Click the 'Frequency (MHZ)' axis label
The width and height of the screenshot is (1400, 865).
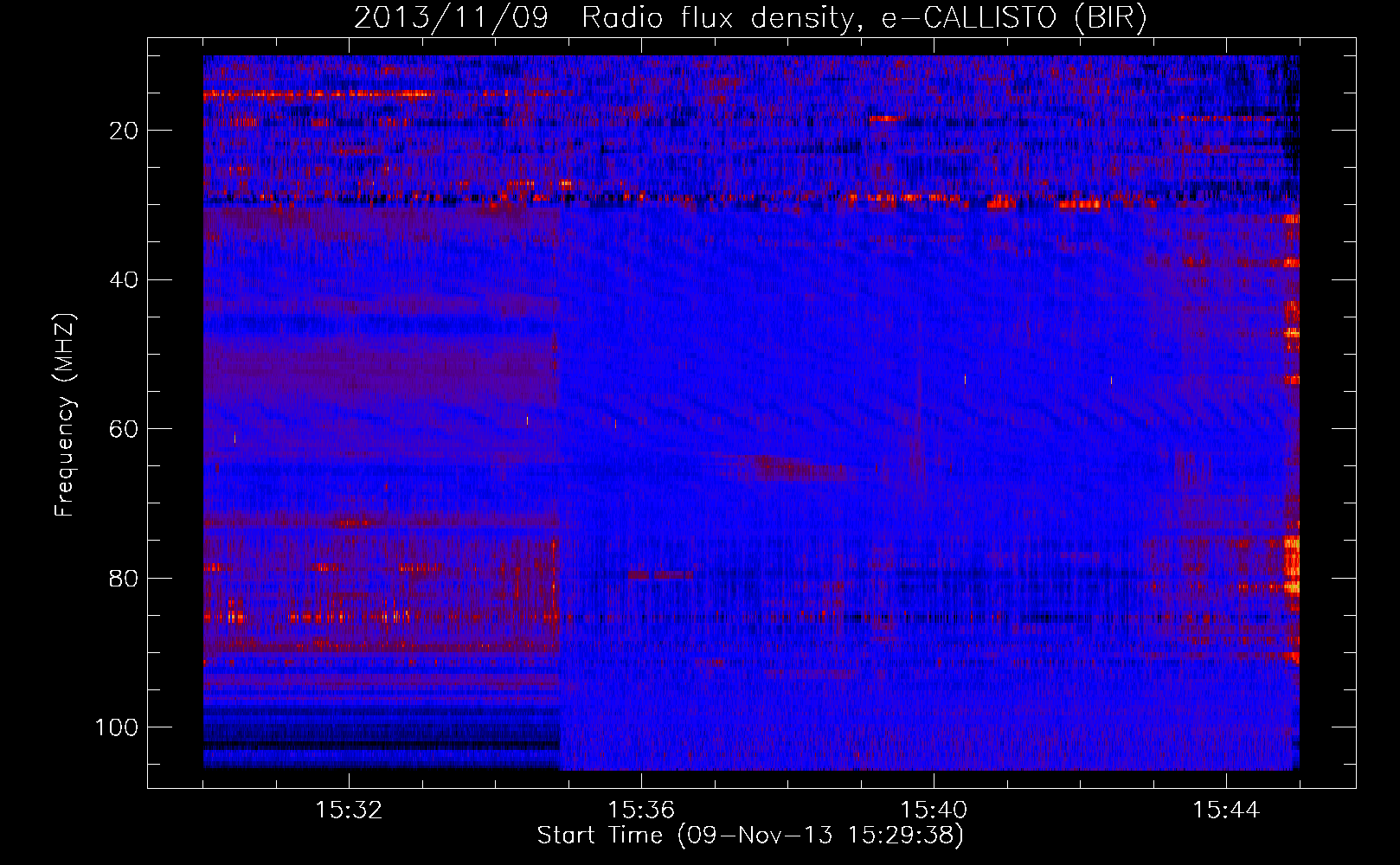[x=65, y=415]
